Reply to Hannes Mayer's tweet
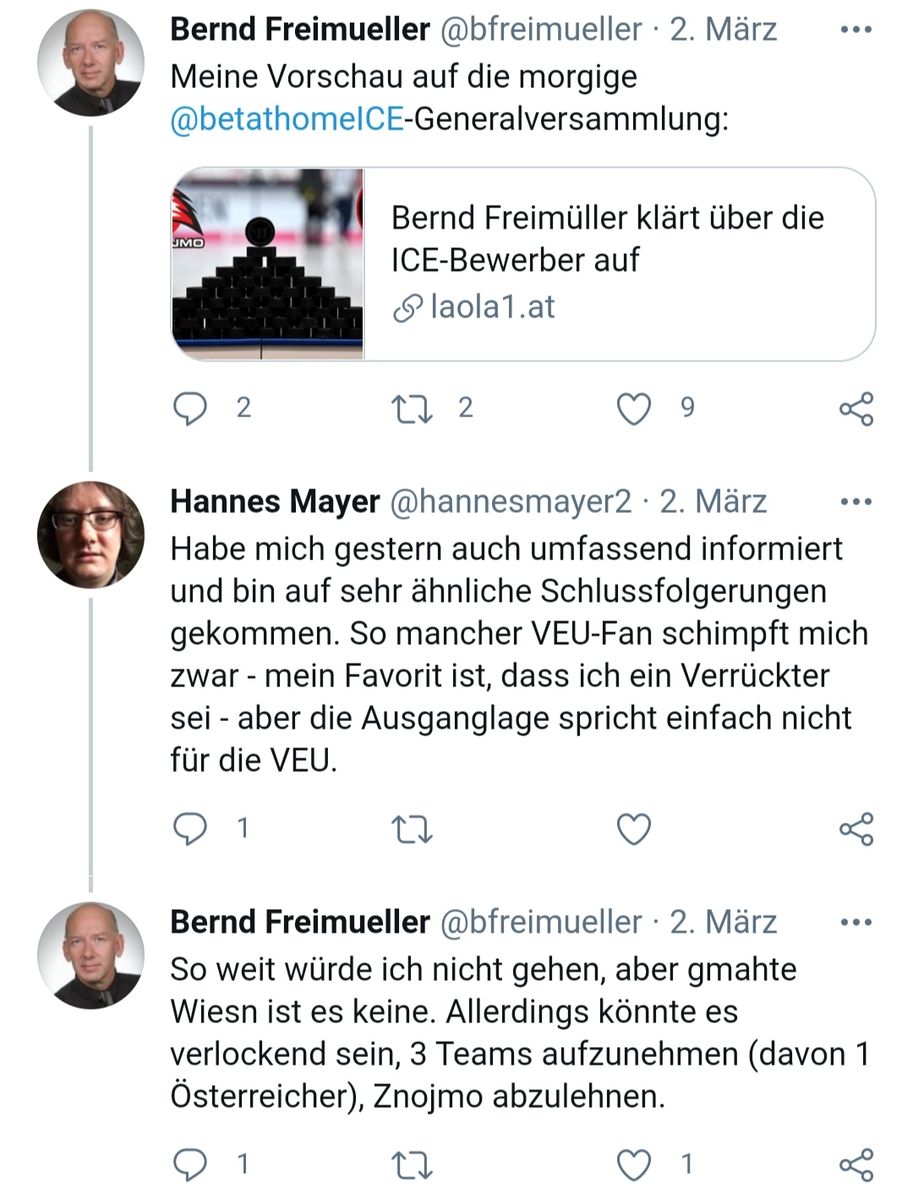This screenshot has height=1200, width=913. (x=190, y=829)
